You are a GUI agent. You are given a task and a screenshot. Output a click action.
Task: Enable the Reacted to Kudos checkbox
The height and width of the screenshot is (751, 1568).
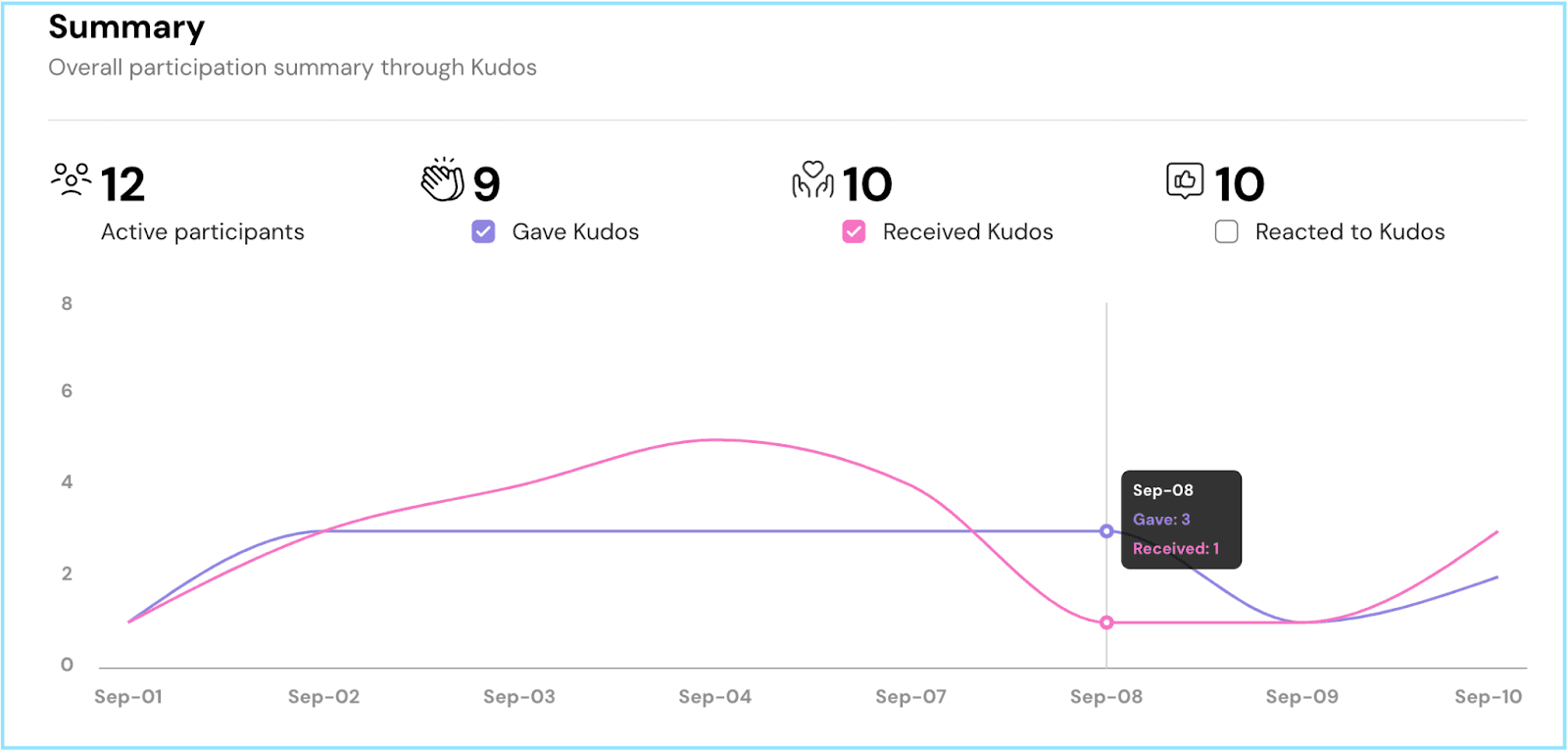point(1226,231)
